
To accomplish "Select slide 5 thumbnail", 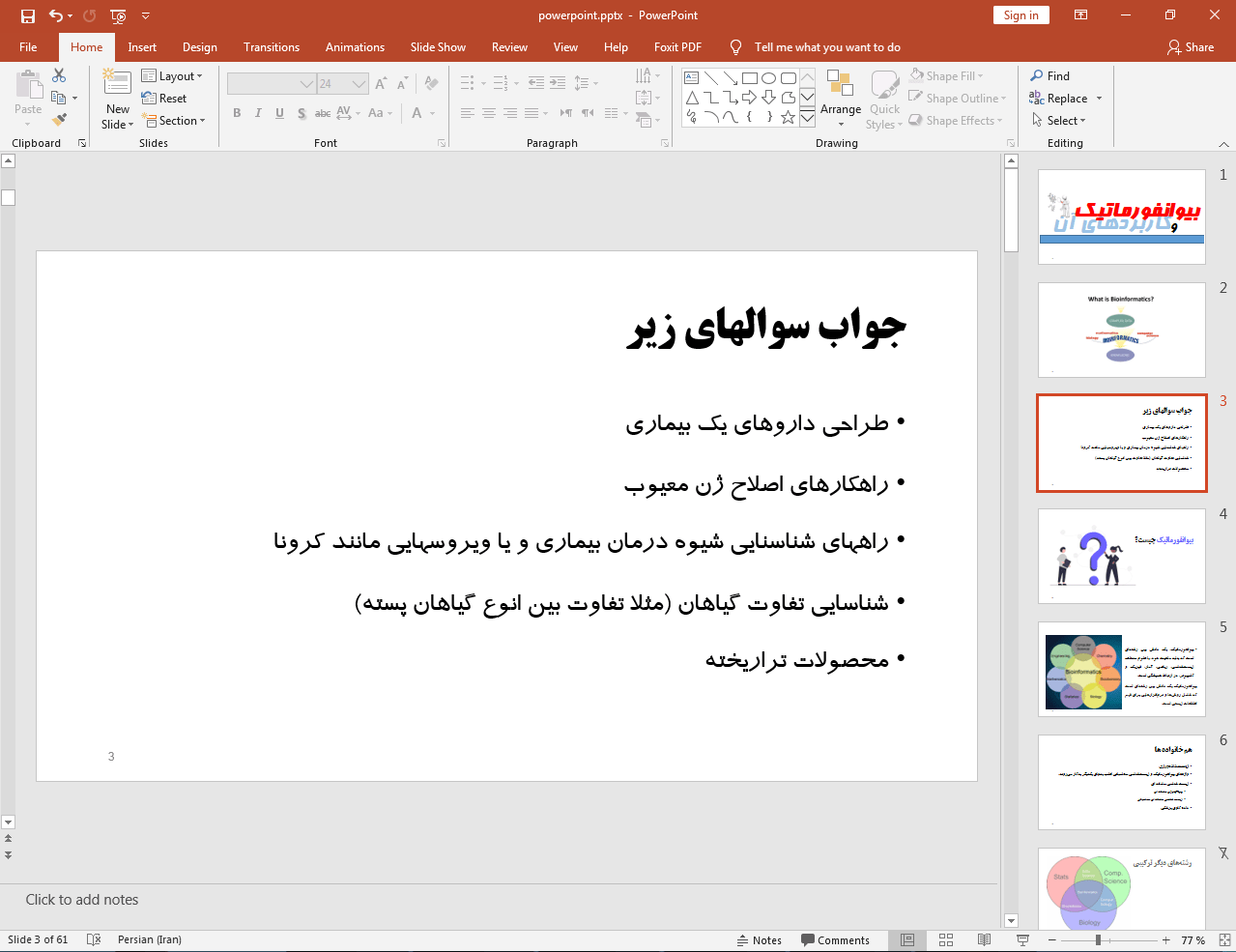I will pyautogui.click(x=1121, y=671).
